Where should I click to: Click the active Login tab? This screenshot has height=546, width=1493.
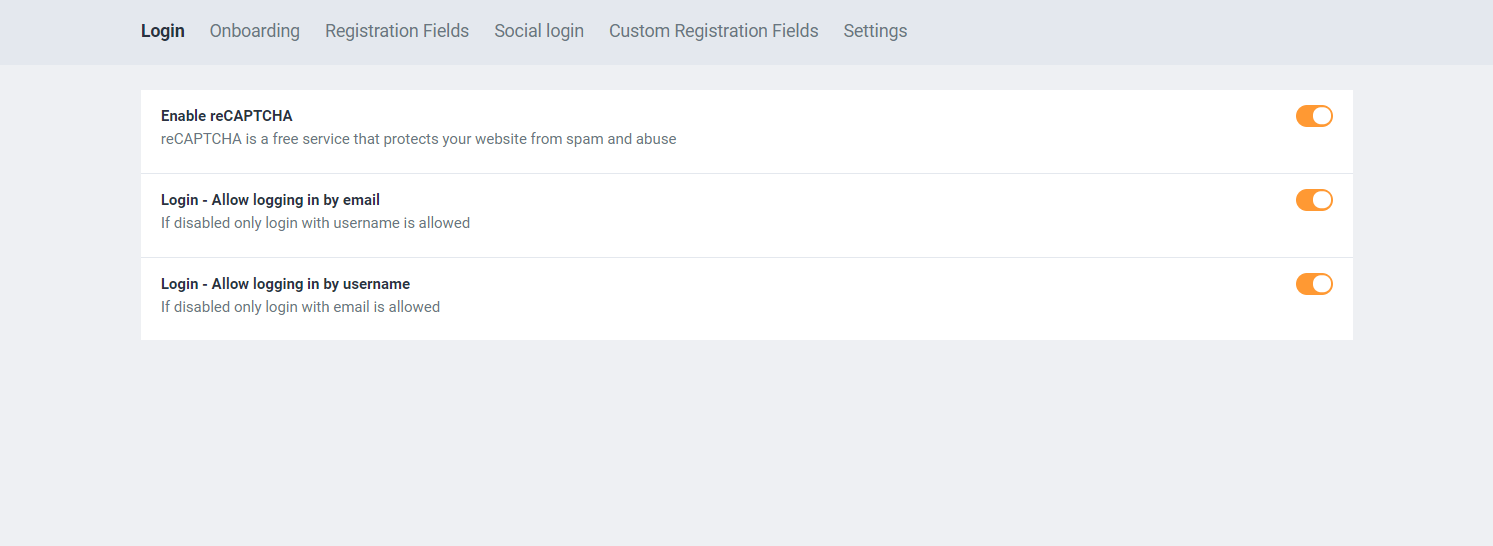(163, 31)
